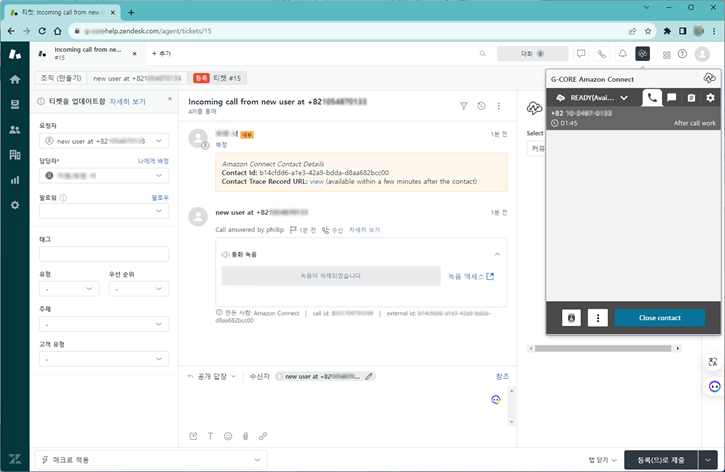Click the ticket conversation filter icon
Viewport: 725px width, 472px height.
pyautogui.click(x=463, y=106)
